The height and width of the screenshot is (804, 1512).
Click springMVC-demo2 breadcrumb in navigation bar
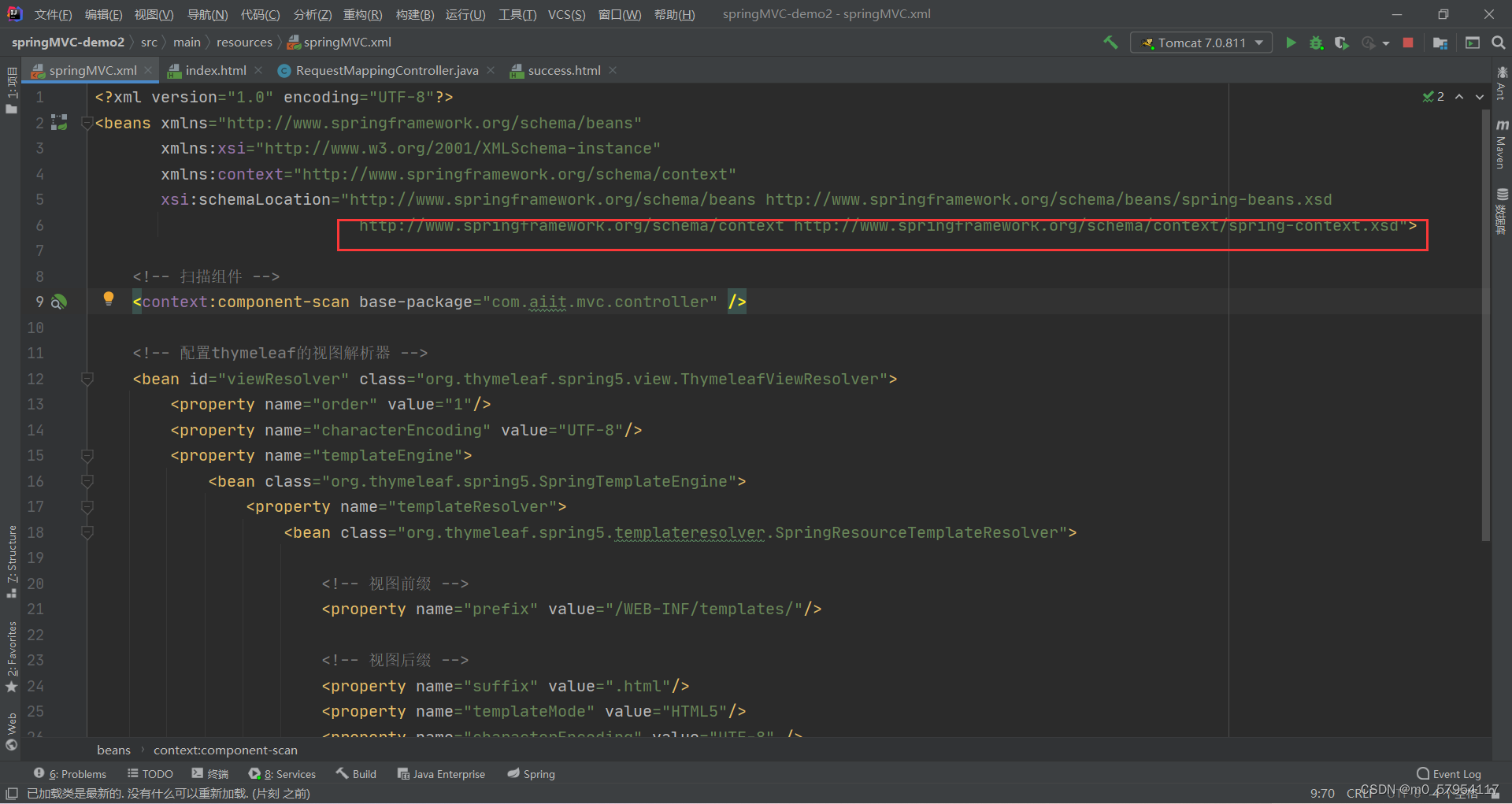point(68,43)
